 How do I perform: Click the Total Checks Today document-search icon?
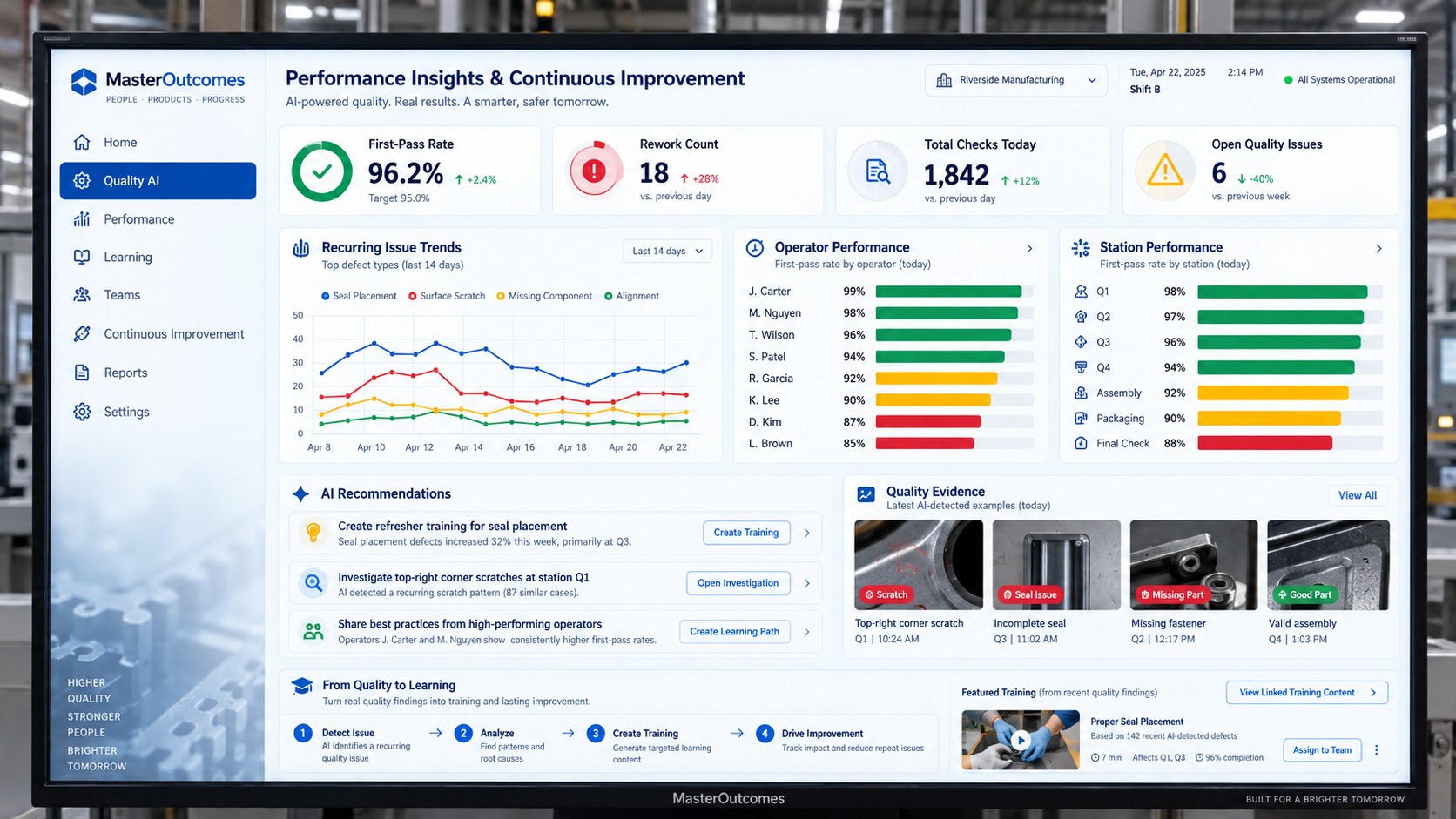pyautogui.click(x=878, y=171)
